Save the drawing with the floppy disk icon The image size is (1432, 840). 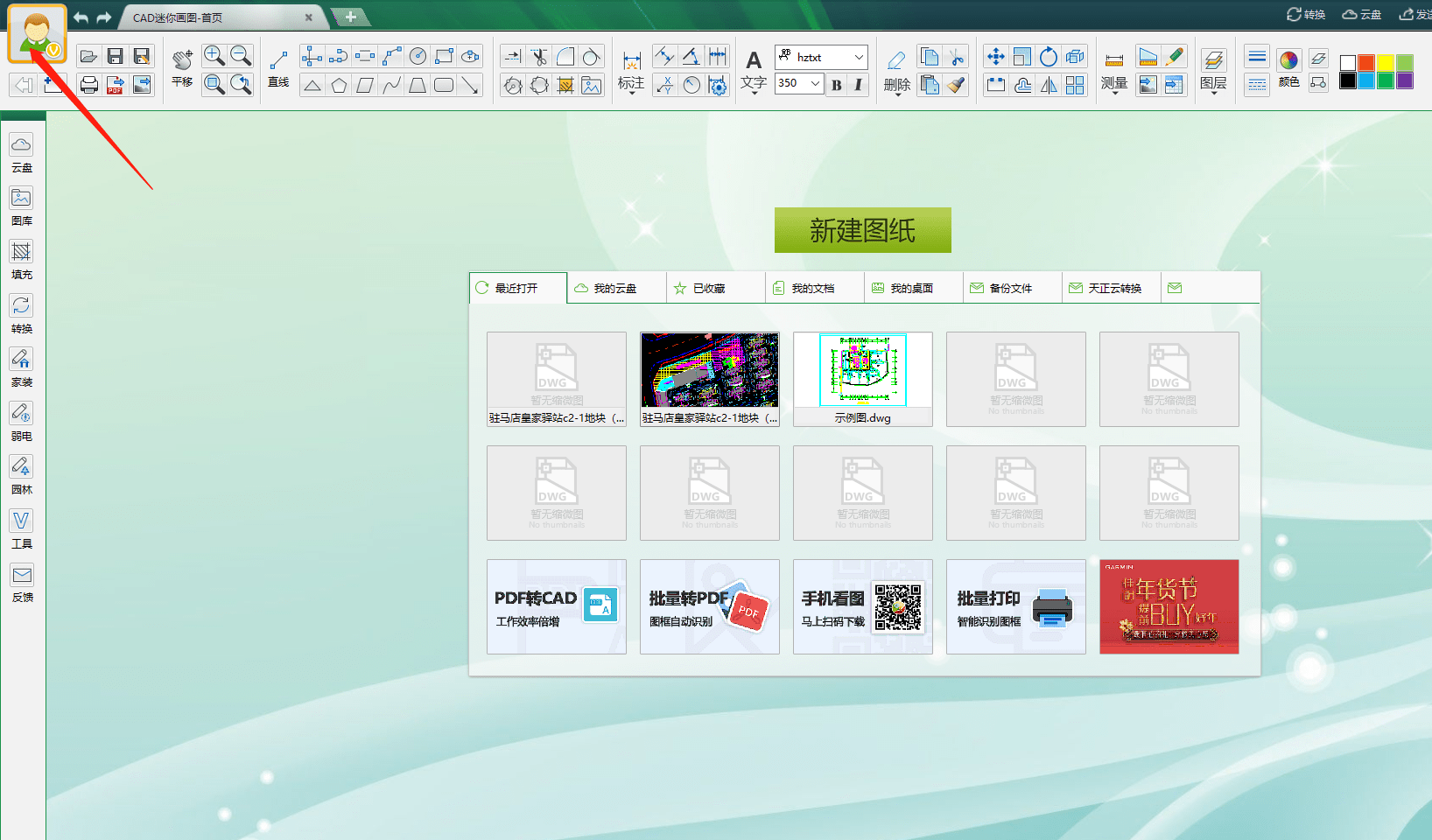[115, 57]
